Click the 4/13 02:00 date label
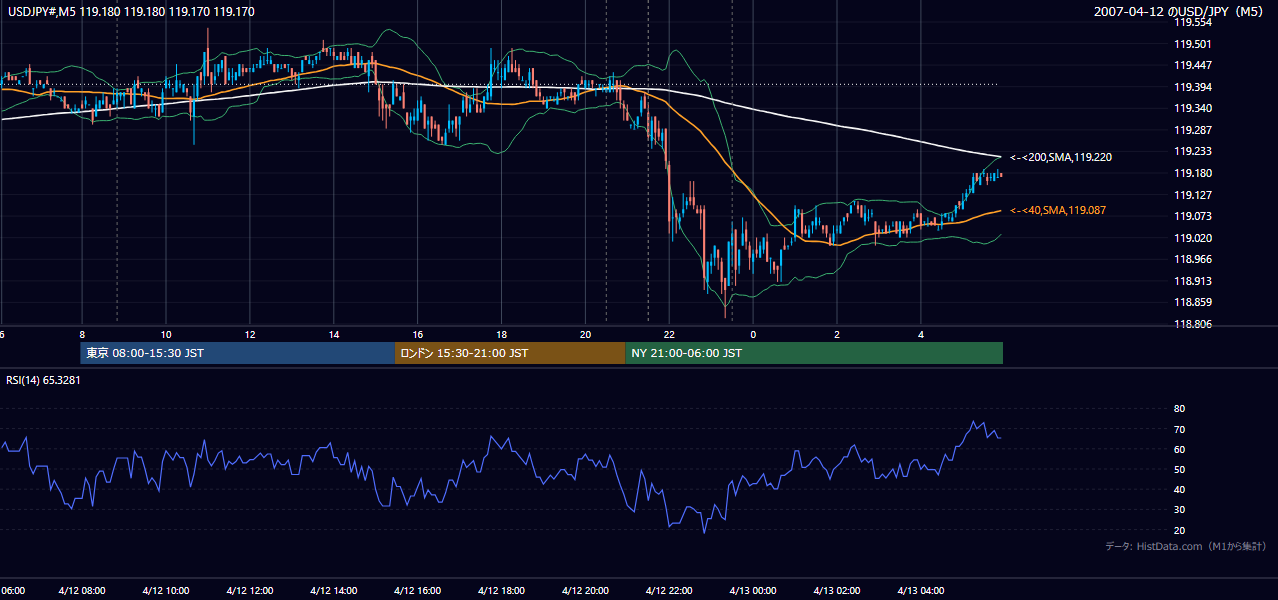The height and width of the screenshot is (600, 1278). [837, 591]
